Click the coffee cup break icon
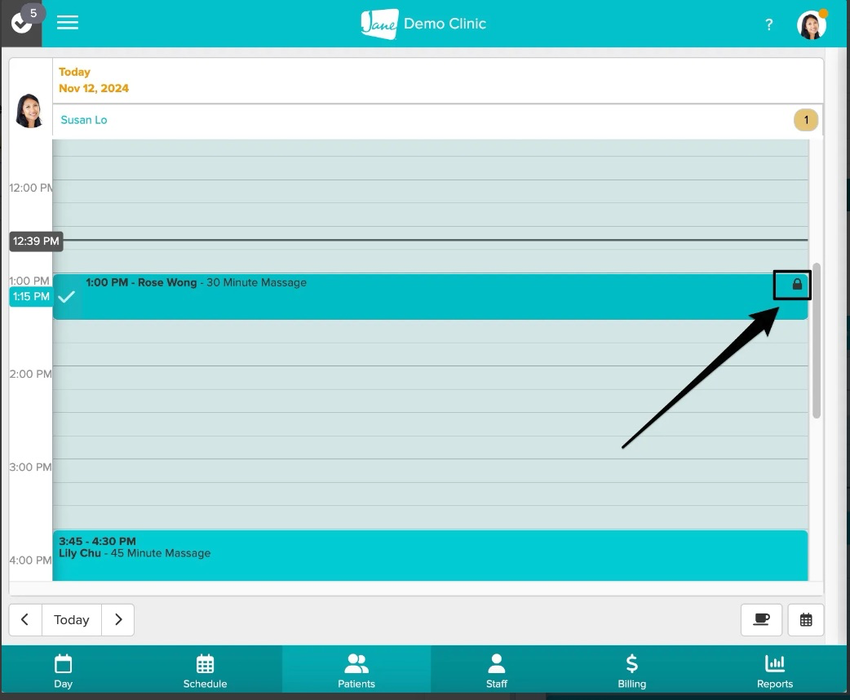 click(762, 619)
